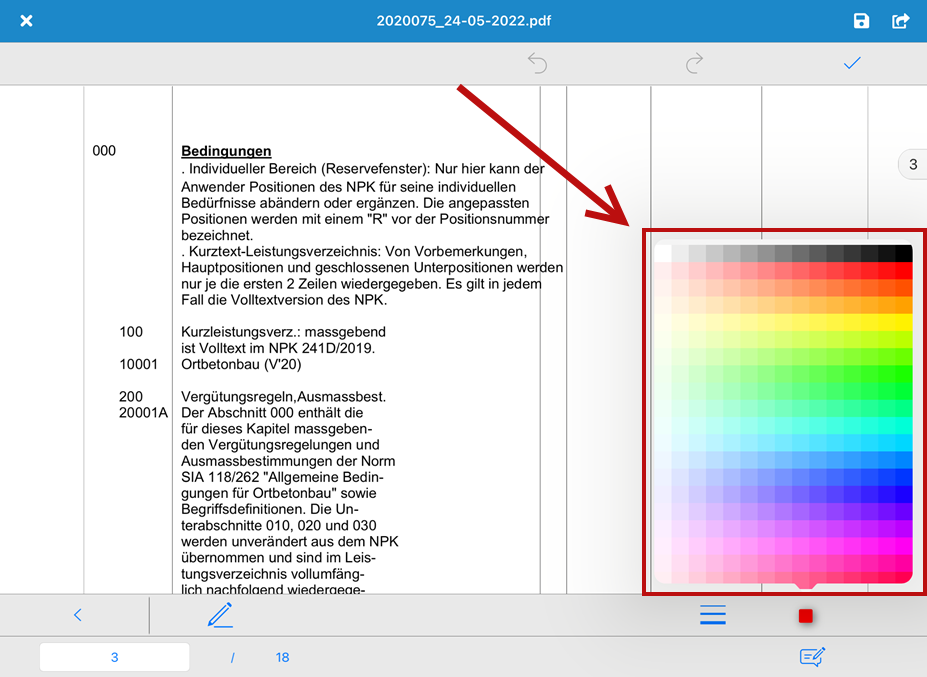Screen dimensions: 927x677
Task: Close the PDF with the X icon
Action: (x=27, y=21)
